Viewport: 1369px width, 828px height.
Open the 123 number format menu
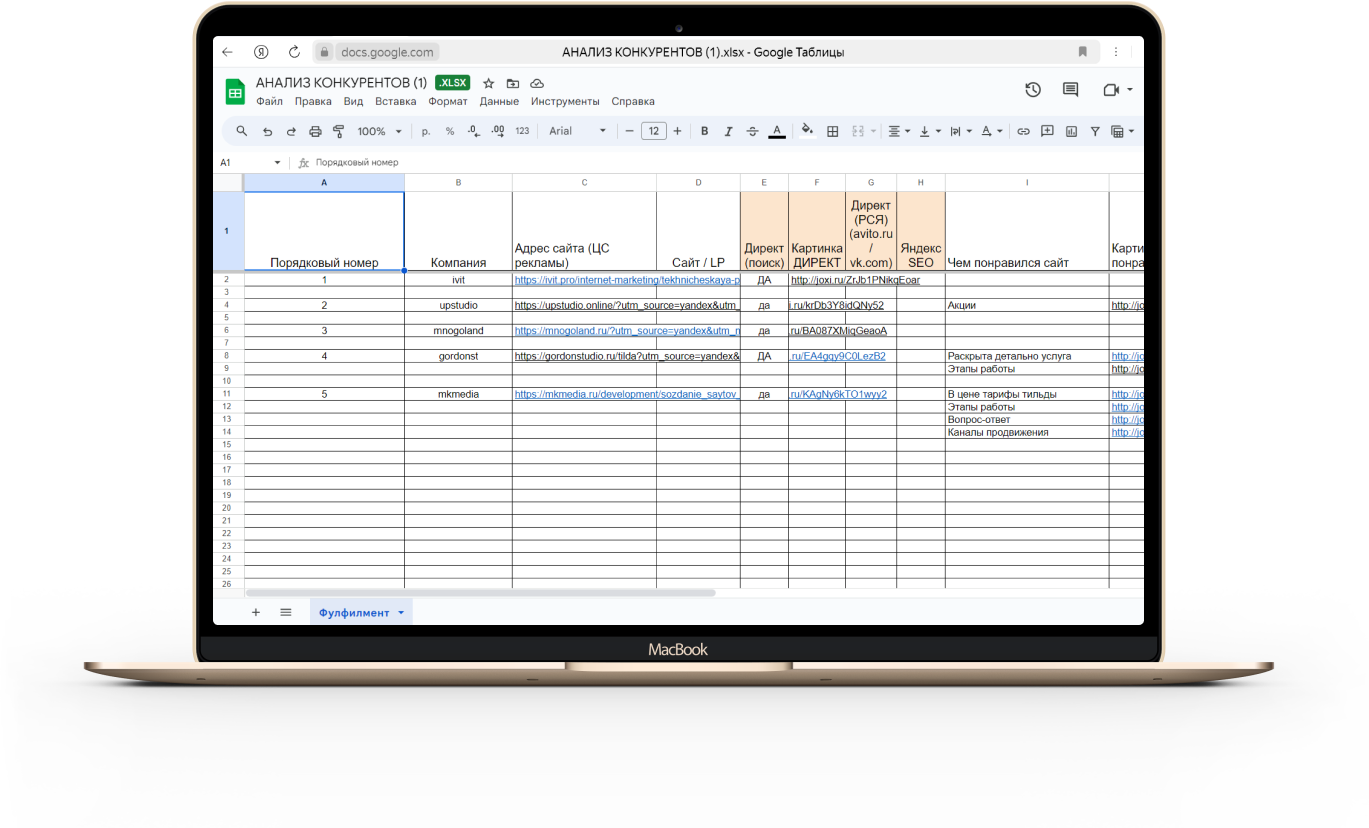522,131
